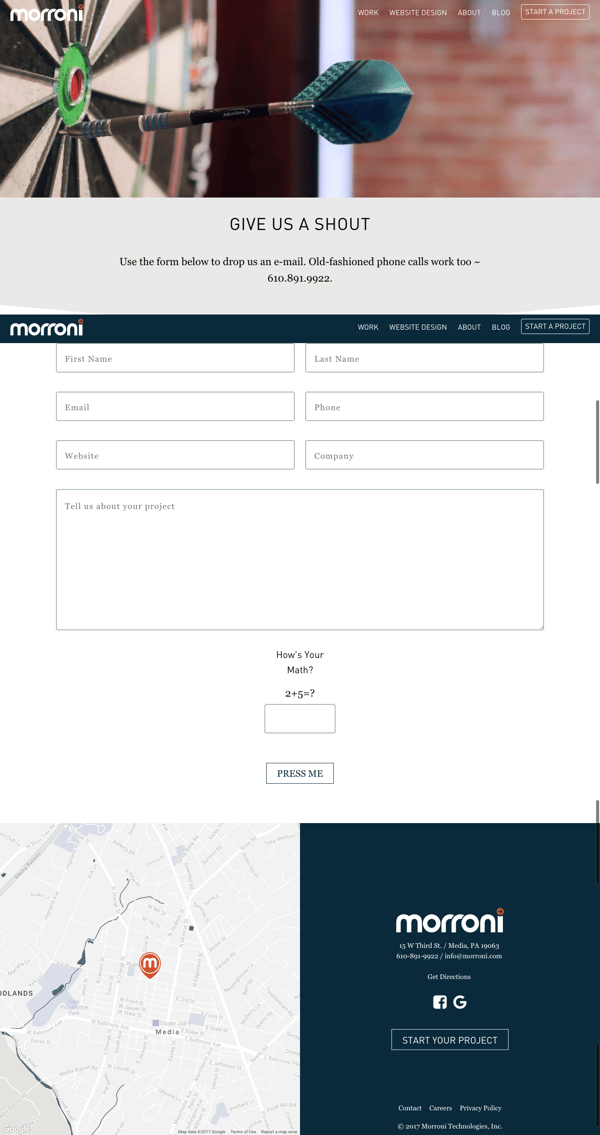The height and width of the screenshot is (1135, 600).
Task: Open the Get Directions link
Action: coord(449,977)
